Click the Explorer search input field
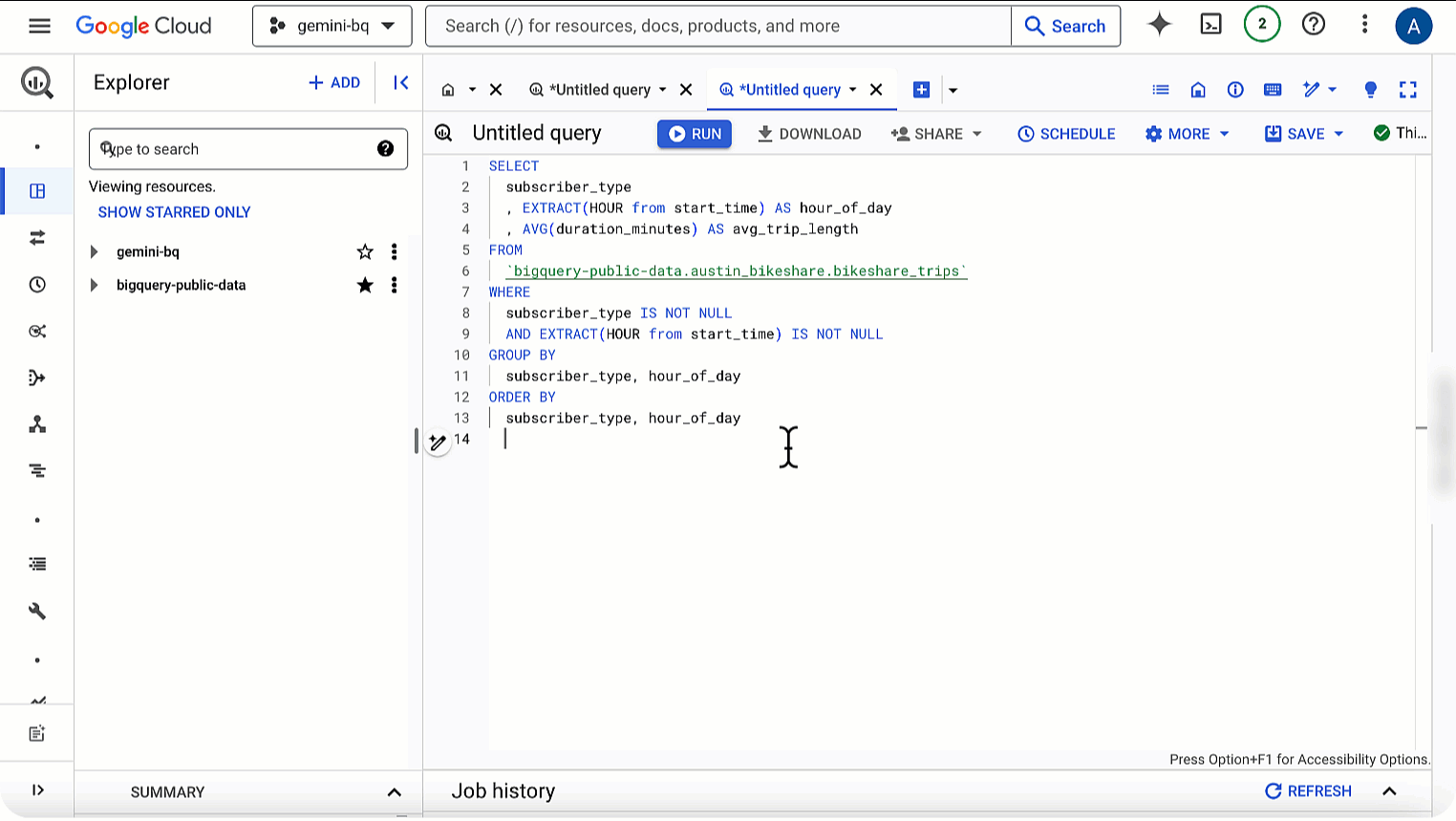The width and height of the screenshot is (1456, 821). 248,149
